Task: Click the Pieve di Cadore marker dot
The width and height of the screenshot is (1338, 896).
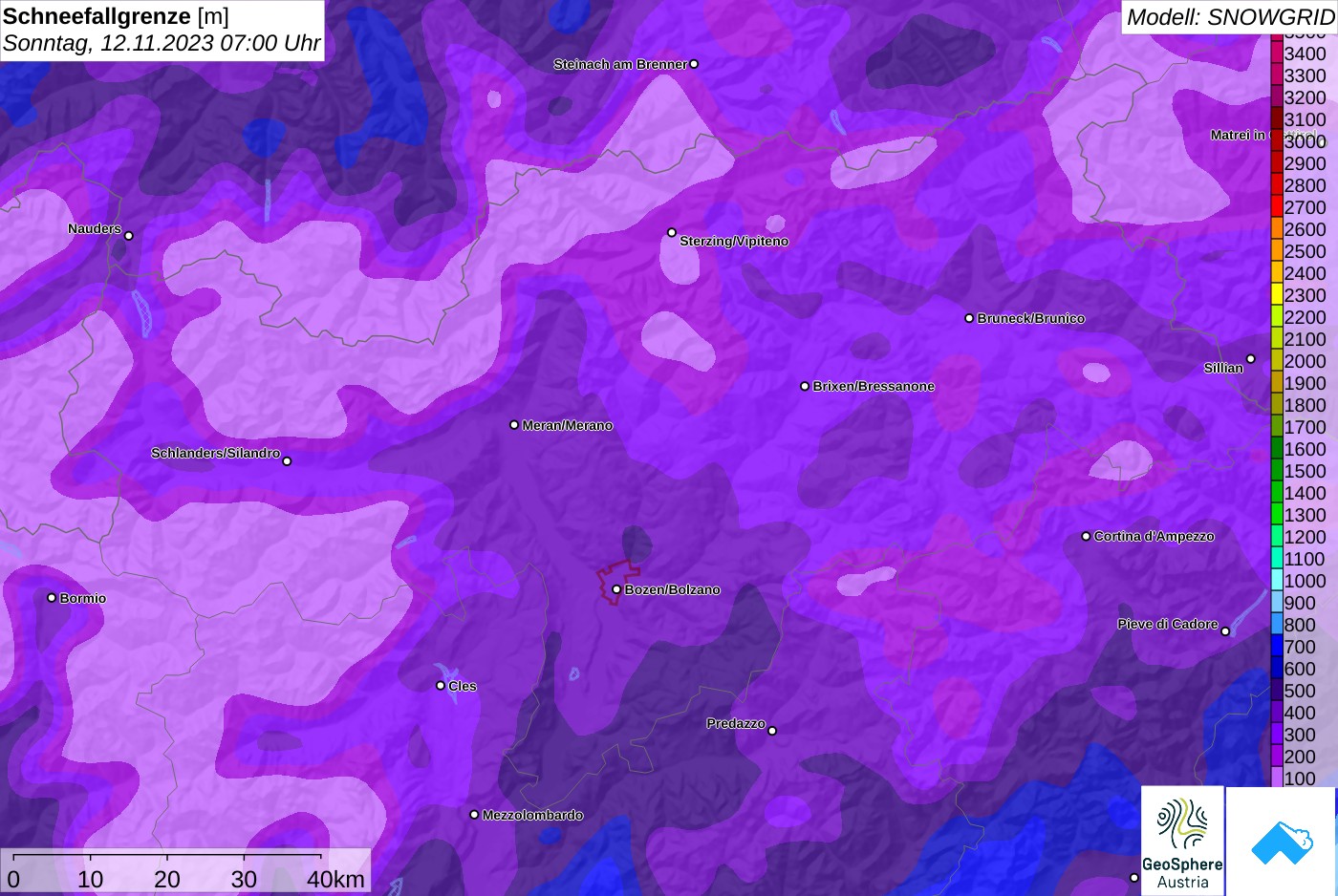Action: tap(1225, 631)
